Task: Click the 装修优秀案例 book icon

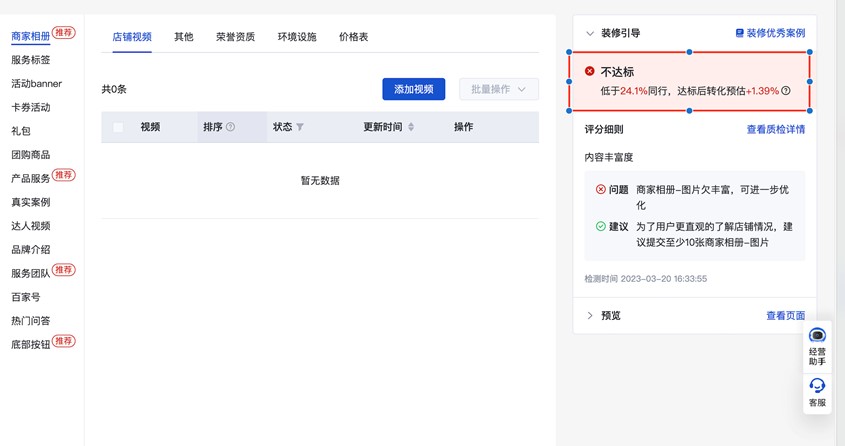Action: pos(740,33)
